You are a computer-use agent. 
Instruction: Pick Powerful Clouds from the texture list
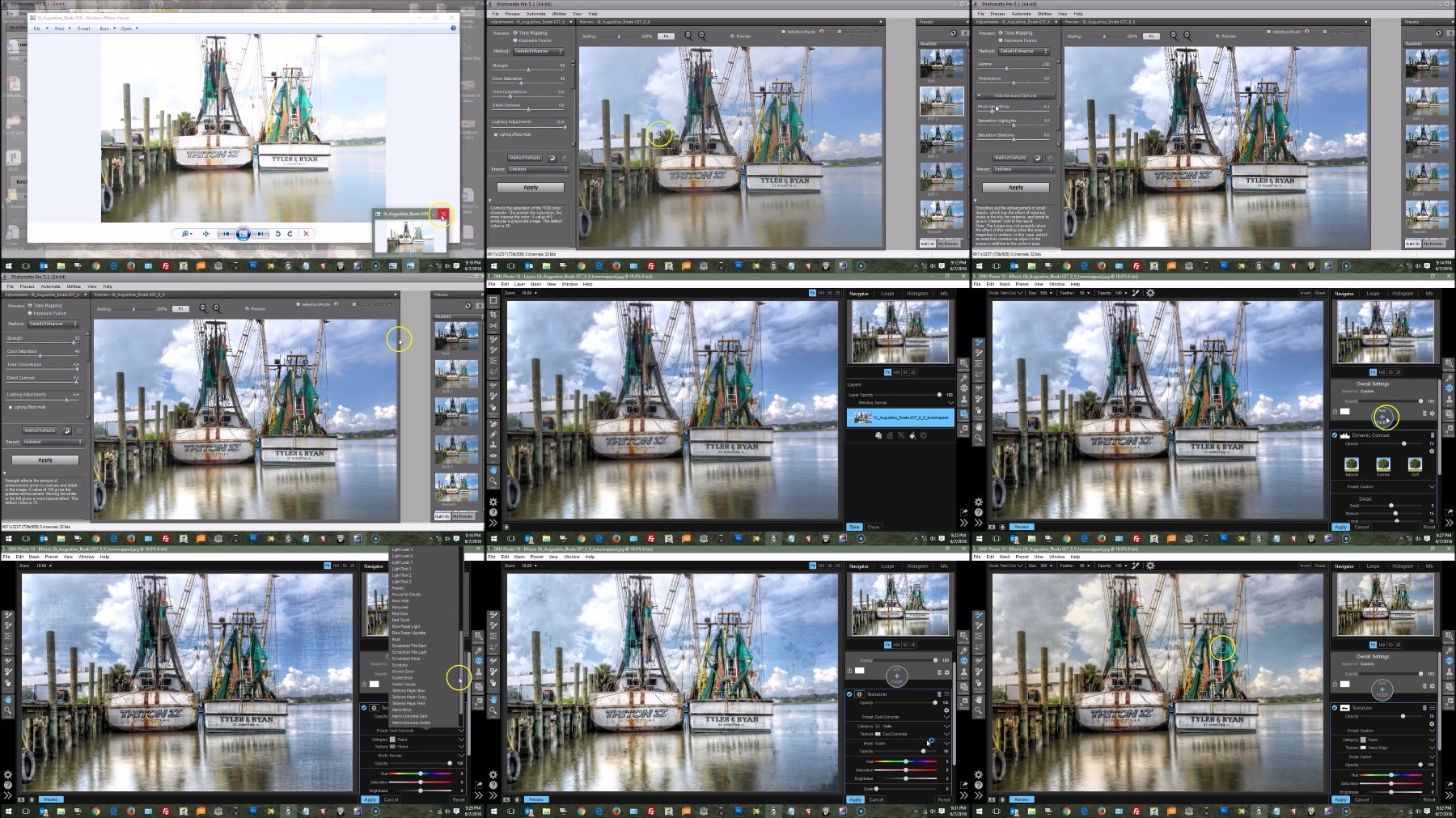[x=406, y=595]
